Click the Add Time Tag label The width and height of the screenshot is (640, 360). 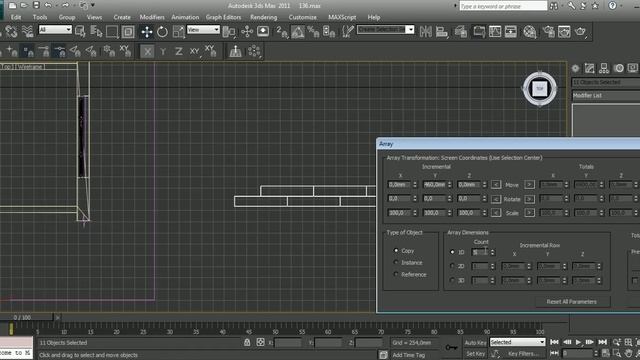pos(409,355)
